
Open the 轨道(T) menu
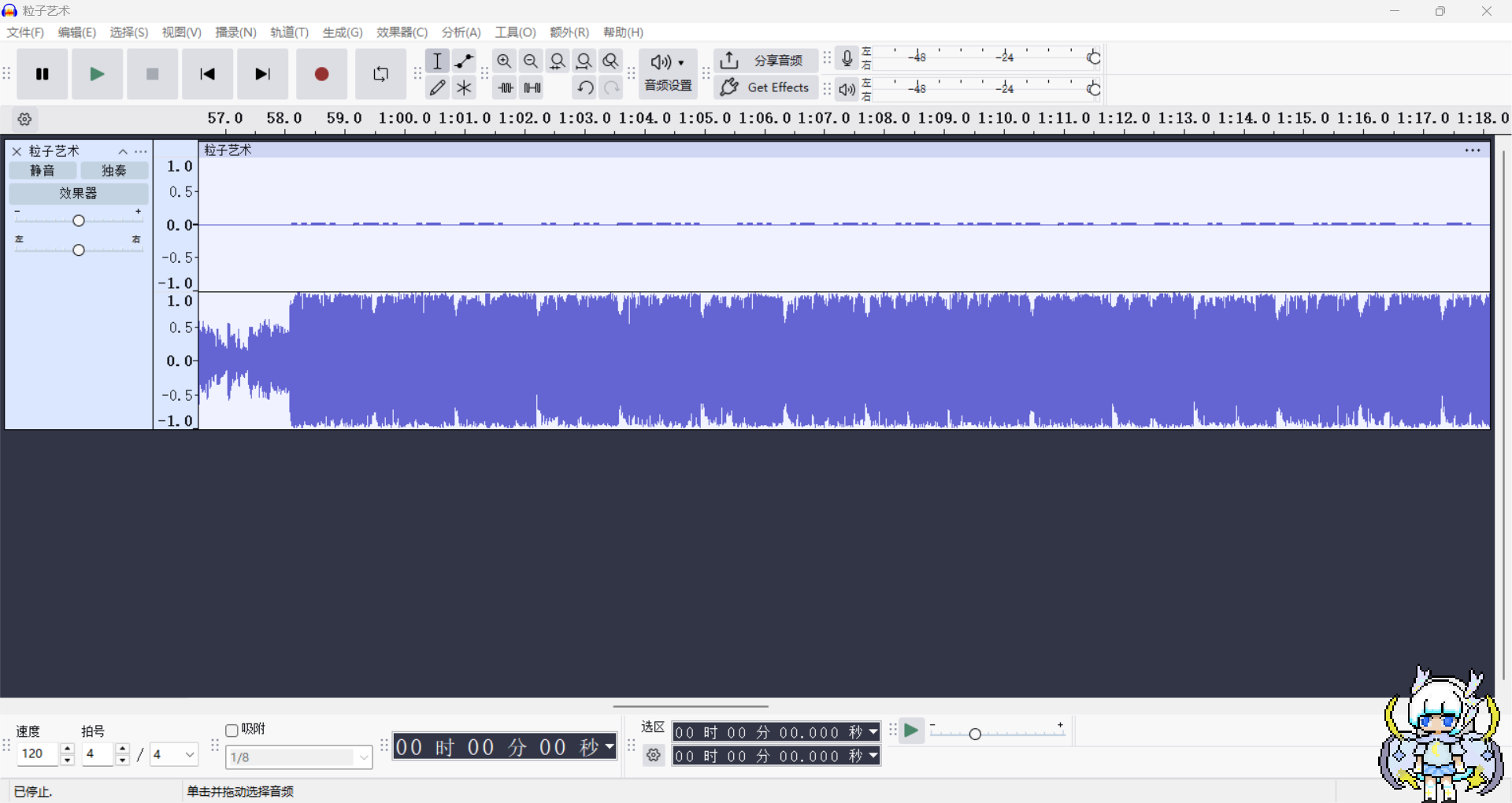point(289,32)
